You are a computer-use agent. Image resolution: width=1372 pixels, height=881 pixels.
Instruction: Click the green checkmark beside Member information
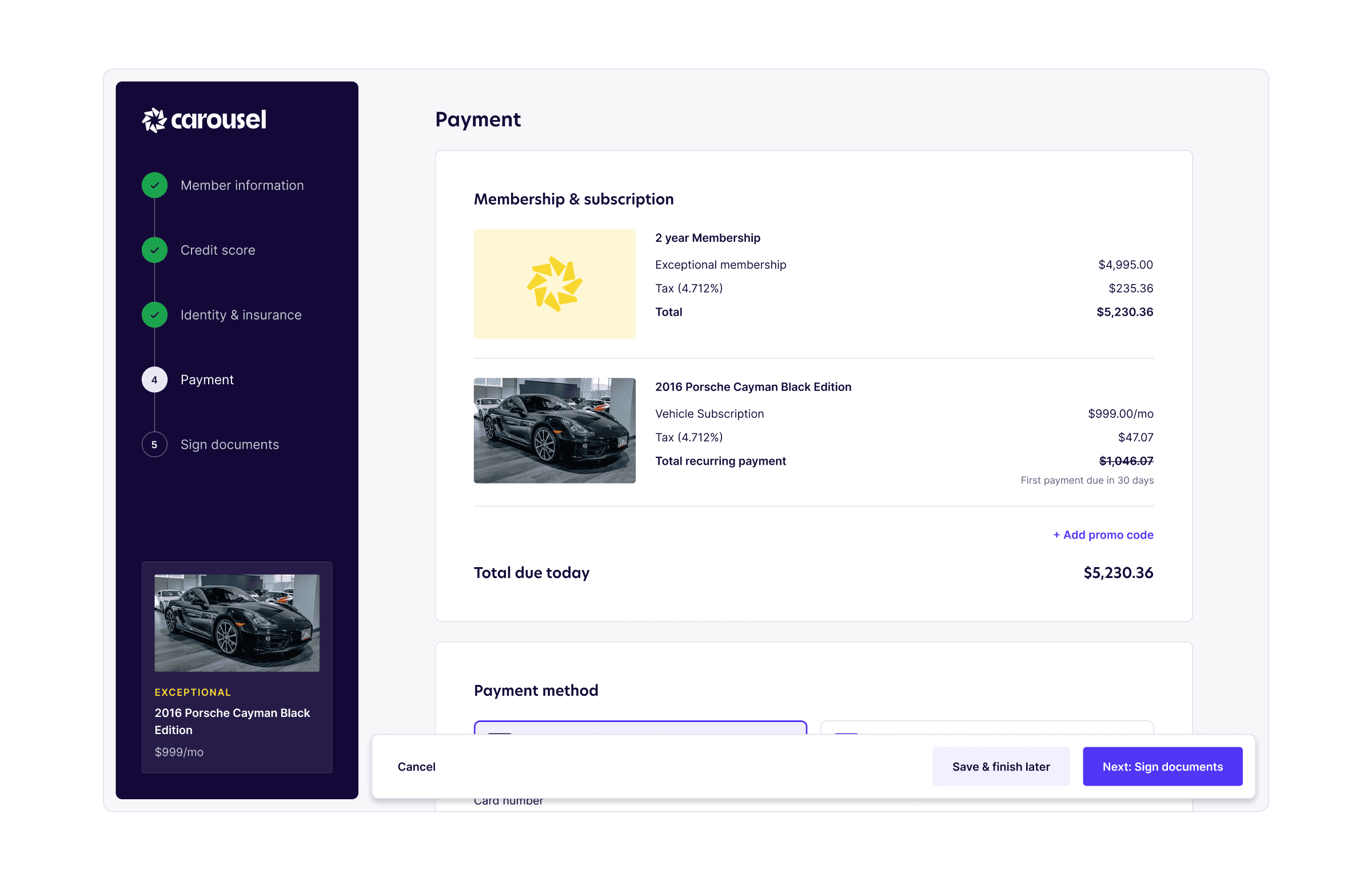point(154,185)
